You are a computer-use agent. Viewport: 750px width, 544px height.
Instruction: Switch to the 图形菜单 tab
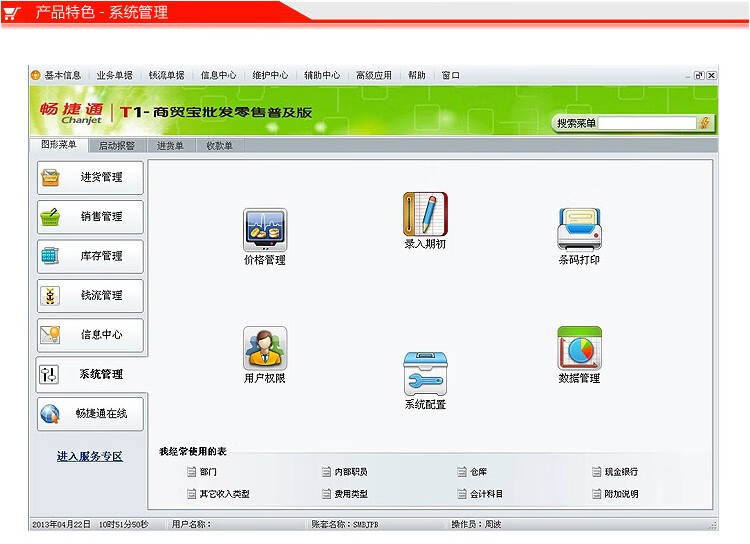point(59,144)
